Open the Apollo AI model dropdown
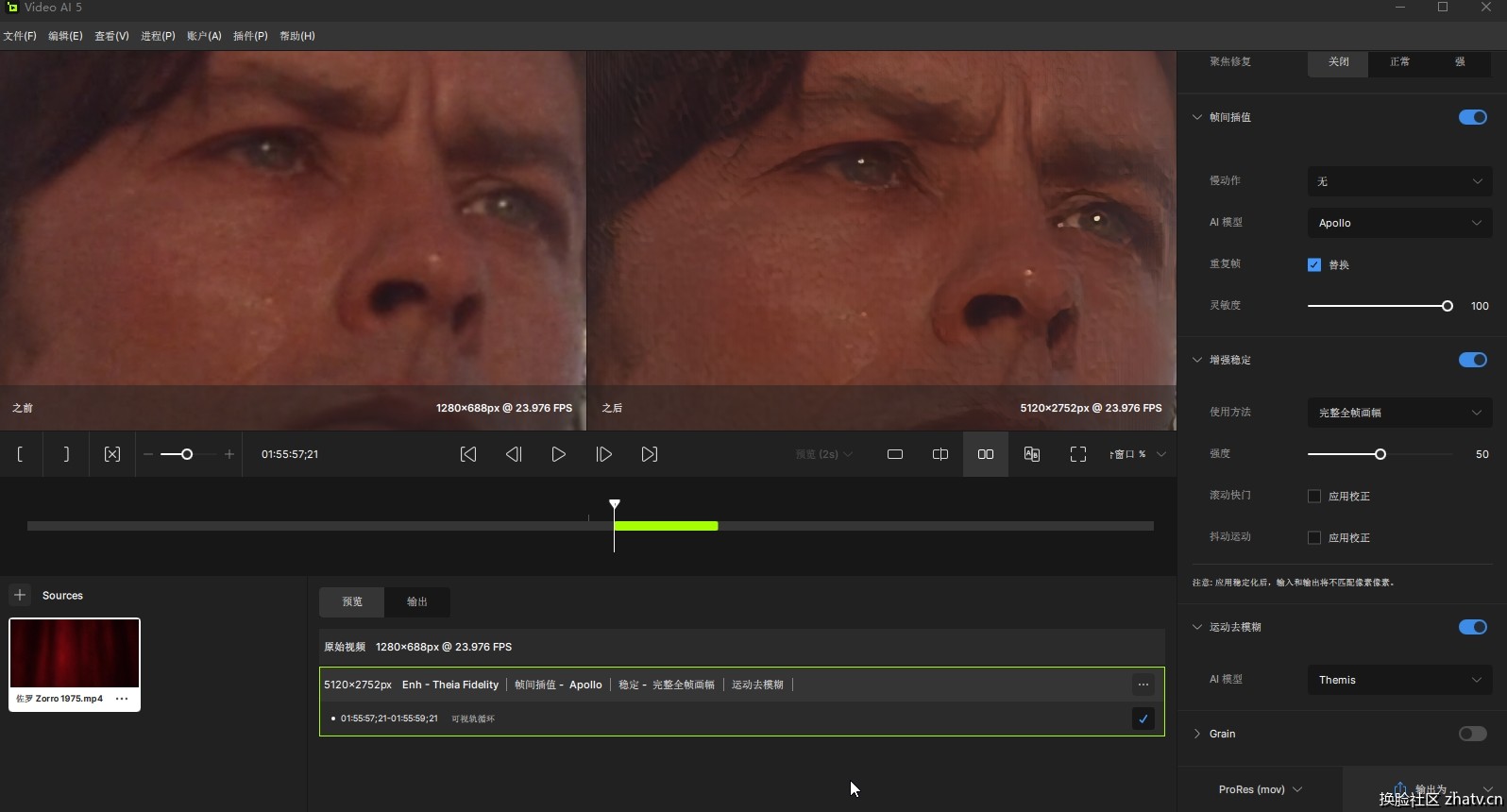This screenshot has height=812, width=1507. point(1400,223)
